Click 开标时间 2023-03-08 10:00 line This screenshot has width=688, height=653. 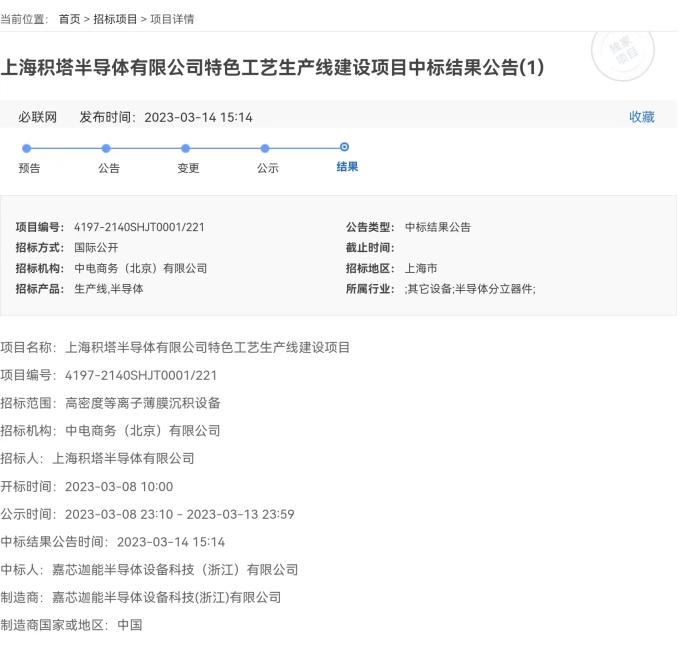click(86, 486)
